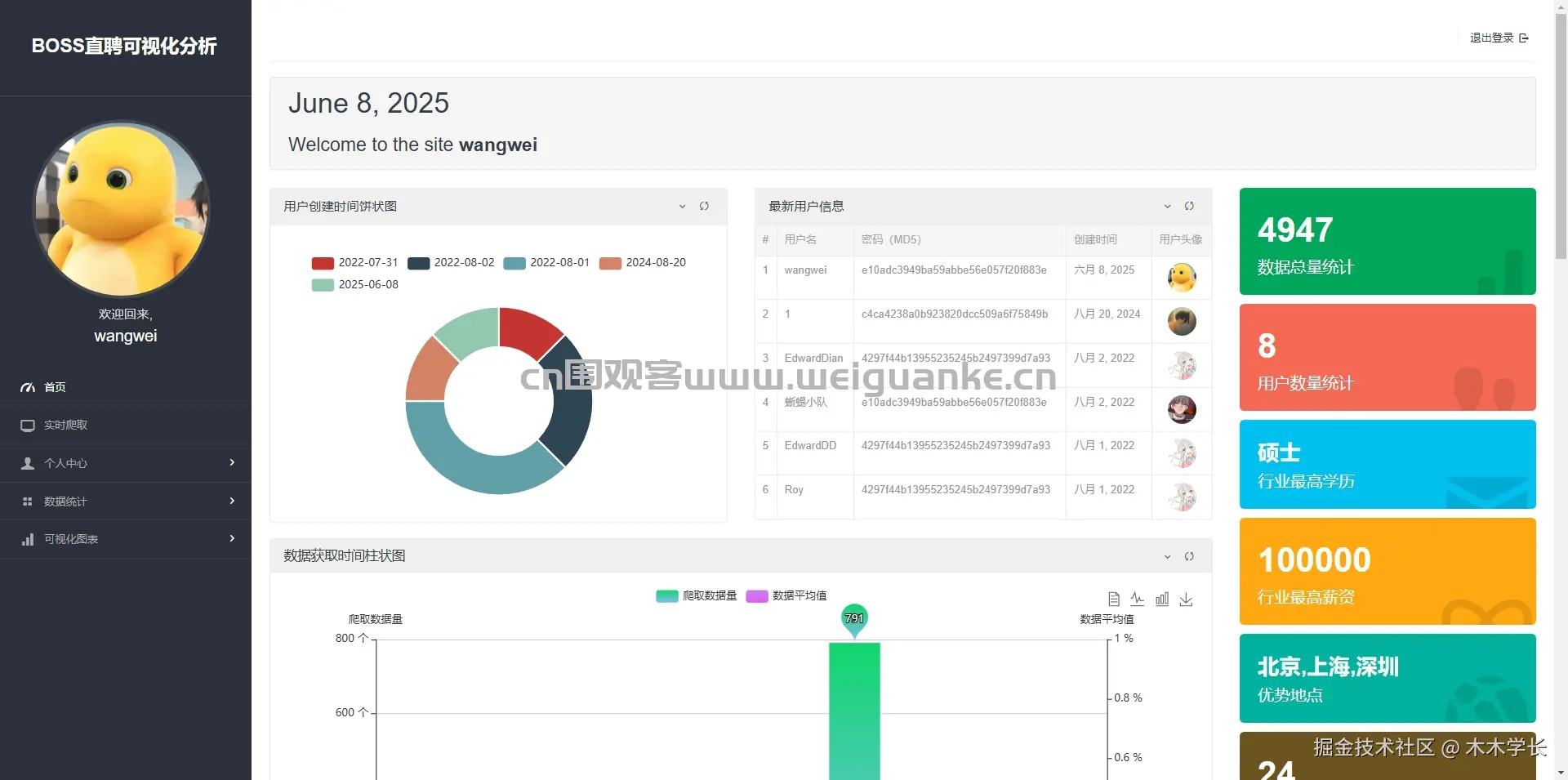The height and width of the screenshot is (780, 1568).
Task: Toggle the 数据平均值 legend series
Action: point(786,595)
